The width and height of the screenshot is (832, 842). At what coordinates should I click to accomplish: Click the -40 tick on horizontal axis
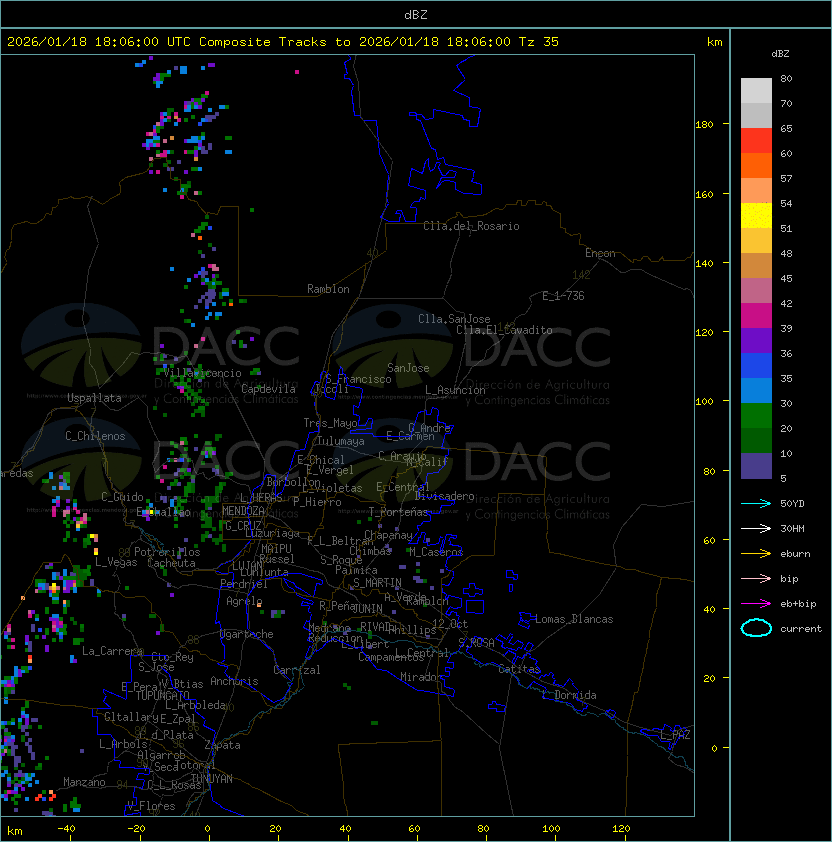[66, 829]
